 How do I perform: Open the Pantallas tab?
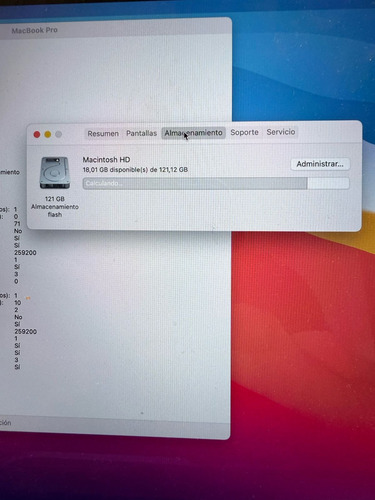(141, 133)
